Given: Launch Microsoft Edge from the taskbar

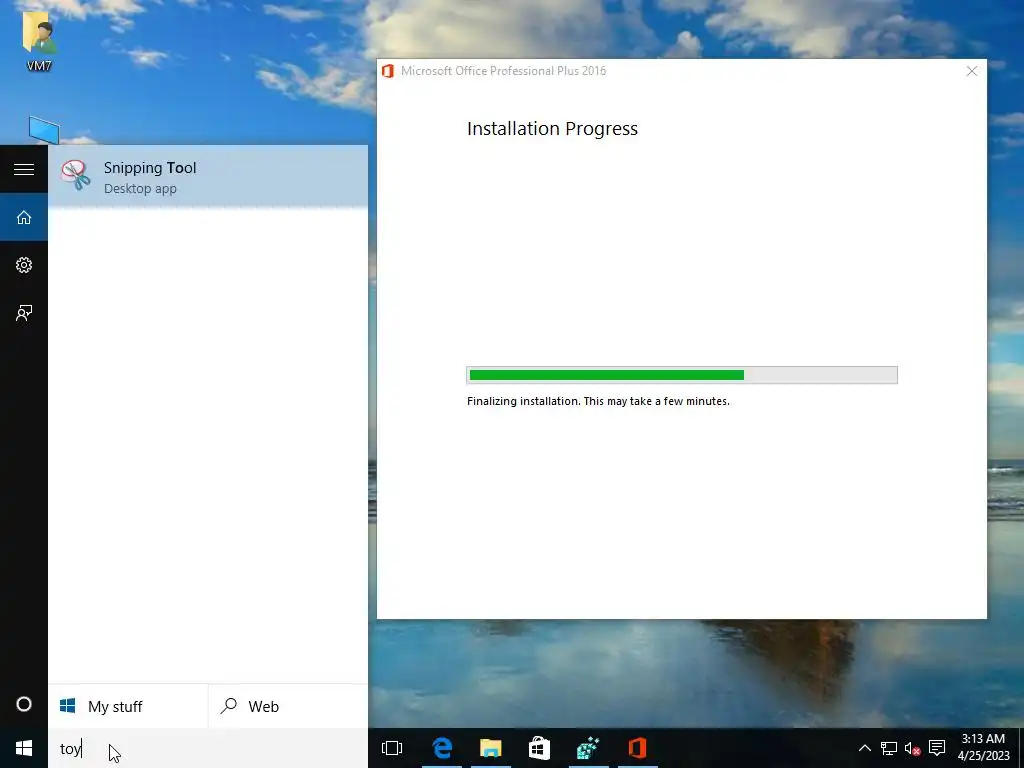Looking at the screenshot, I should pos(442,748).
